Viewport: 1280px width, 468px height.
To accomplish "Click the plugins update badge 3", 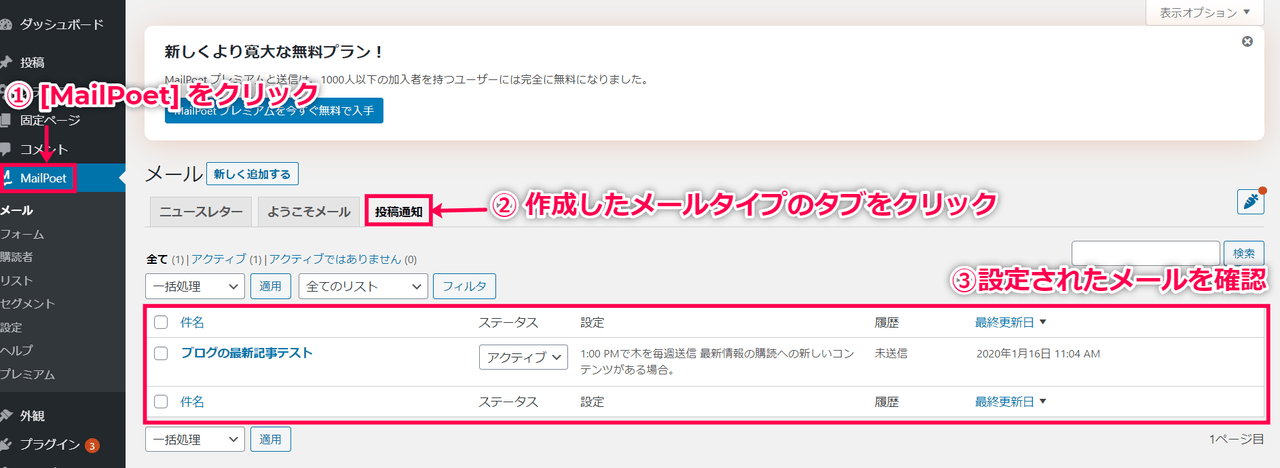I will click(91, 446).
